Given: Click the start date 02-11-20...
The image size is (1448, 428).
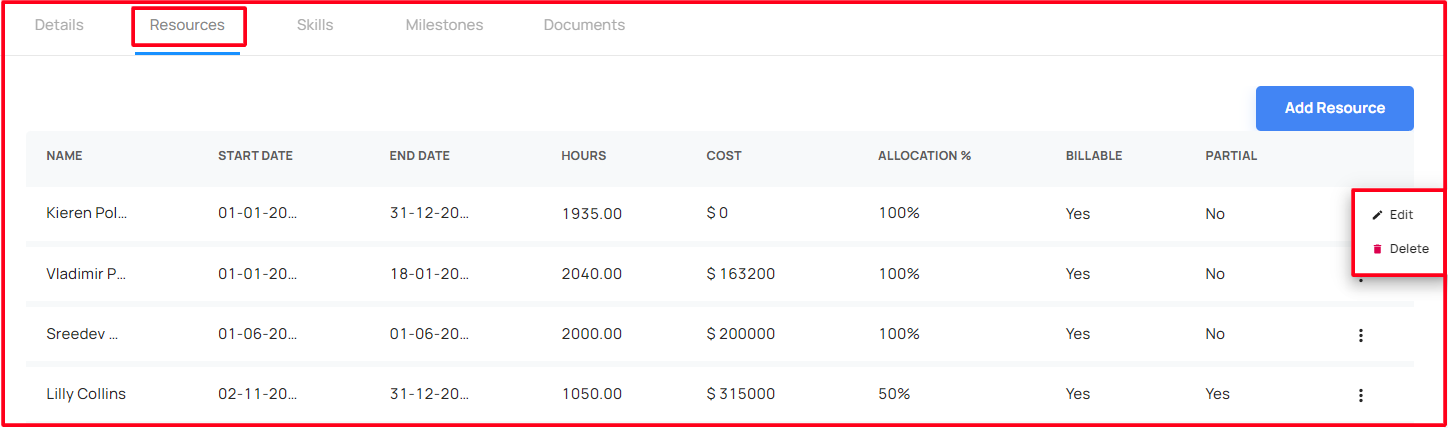Looking at the screenshot, I should 258,394.
